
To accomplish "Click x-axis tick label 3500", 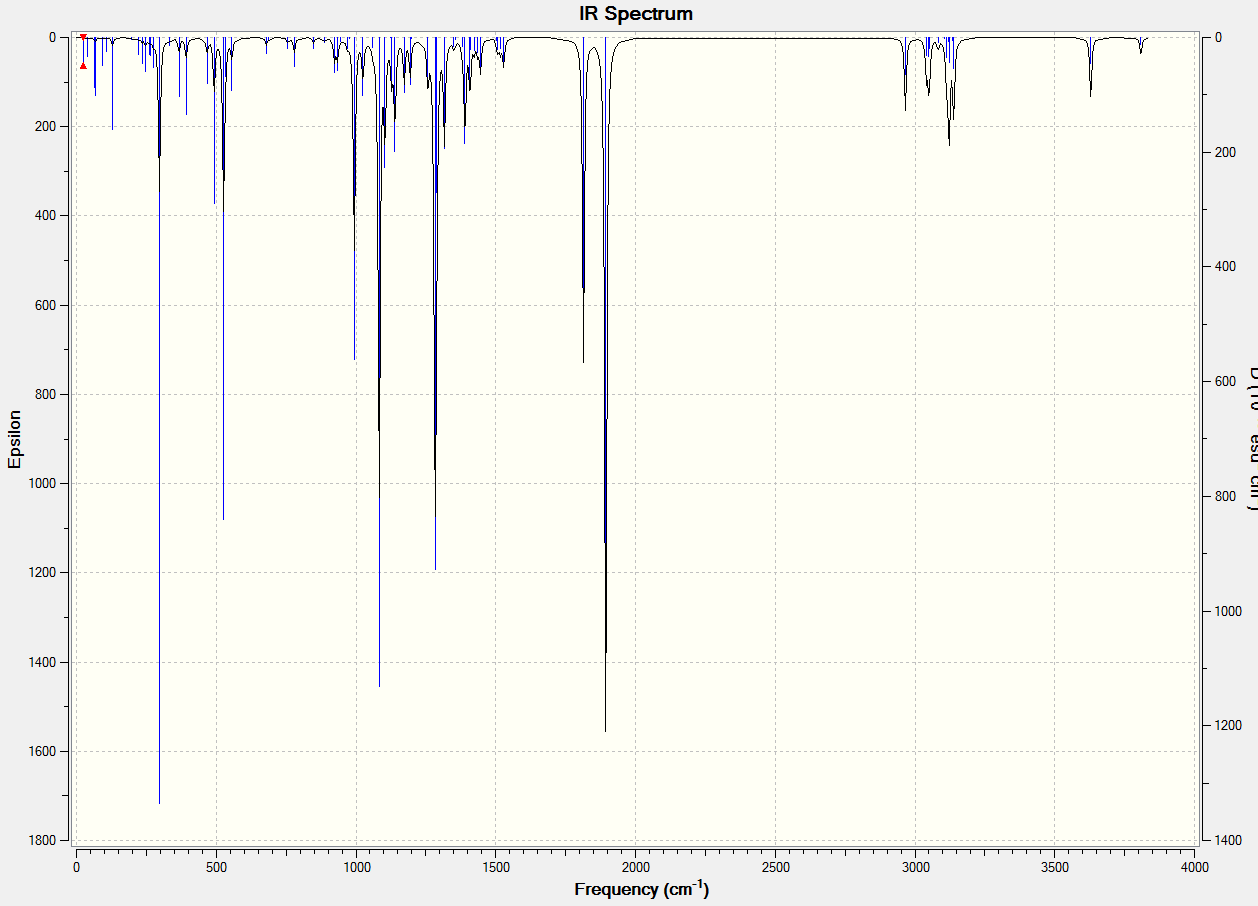I will pyautogui.click(x=1055, y=866).
